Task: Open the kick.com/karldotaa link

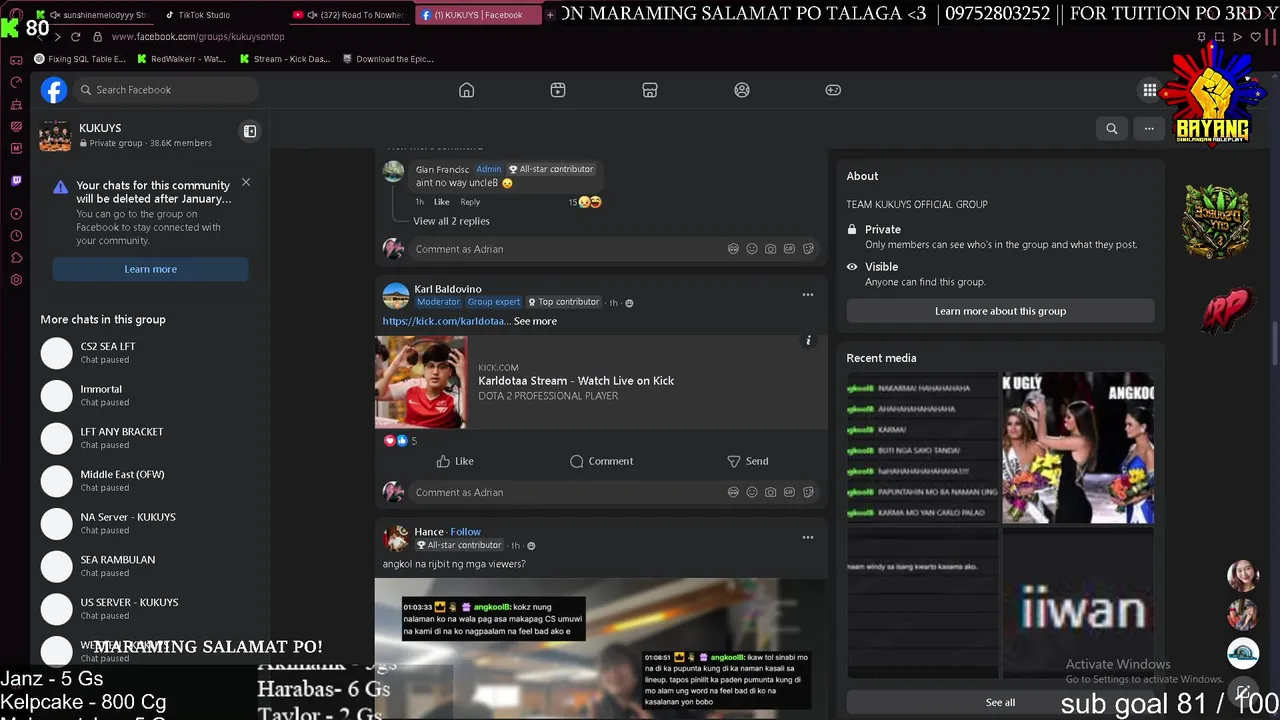Action: point(446,321)
